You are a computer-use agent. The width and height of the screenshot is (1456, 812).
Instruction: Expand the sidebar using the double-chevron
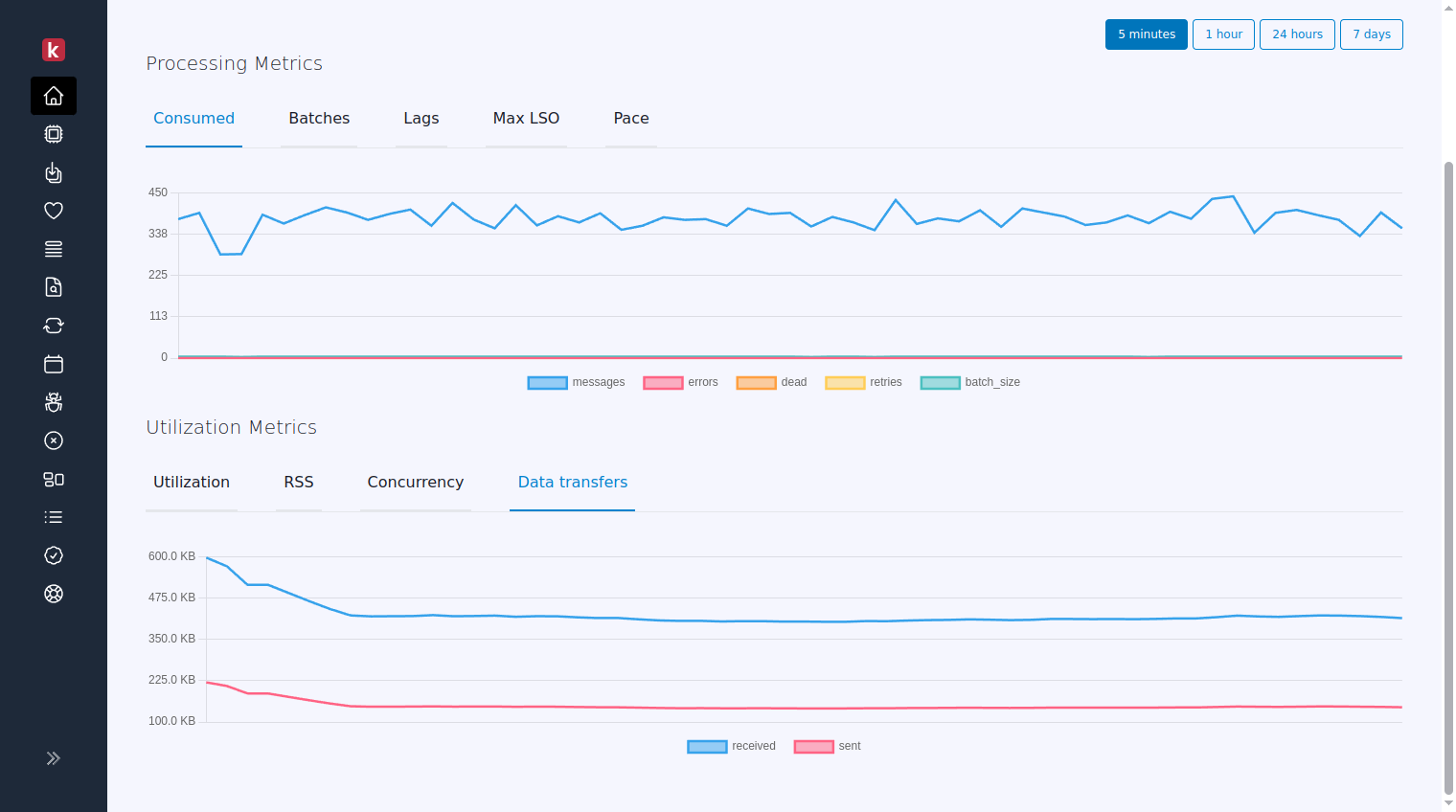(x=53, y=757)
